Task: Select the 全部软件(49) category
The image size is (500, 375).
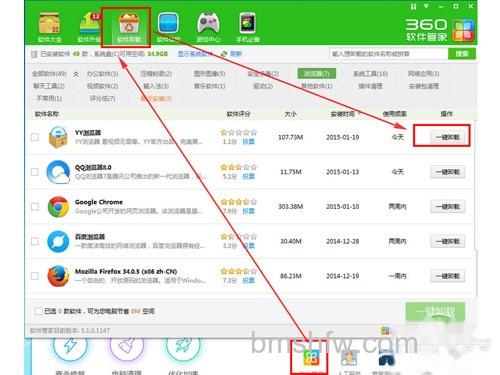Action: (49, 74)
